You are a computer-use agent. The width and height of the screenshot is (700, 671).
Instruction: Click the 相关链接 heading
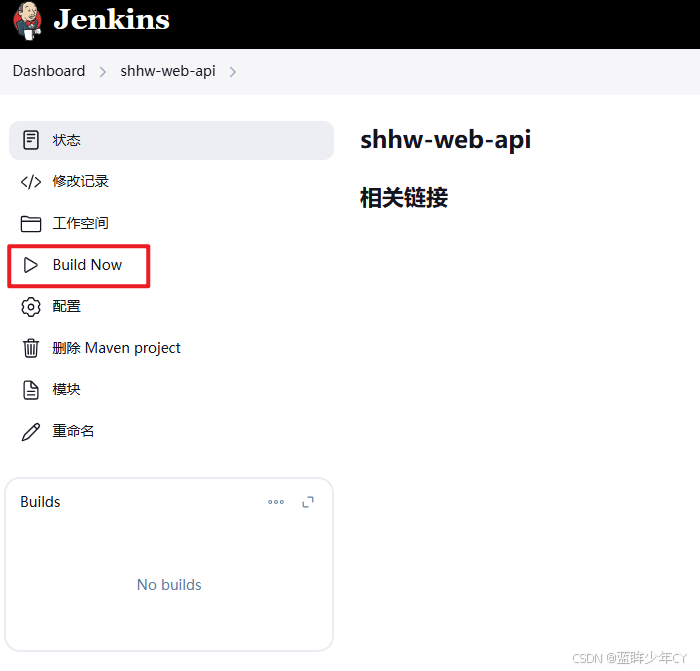coord(404,198)
